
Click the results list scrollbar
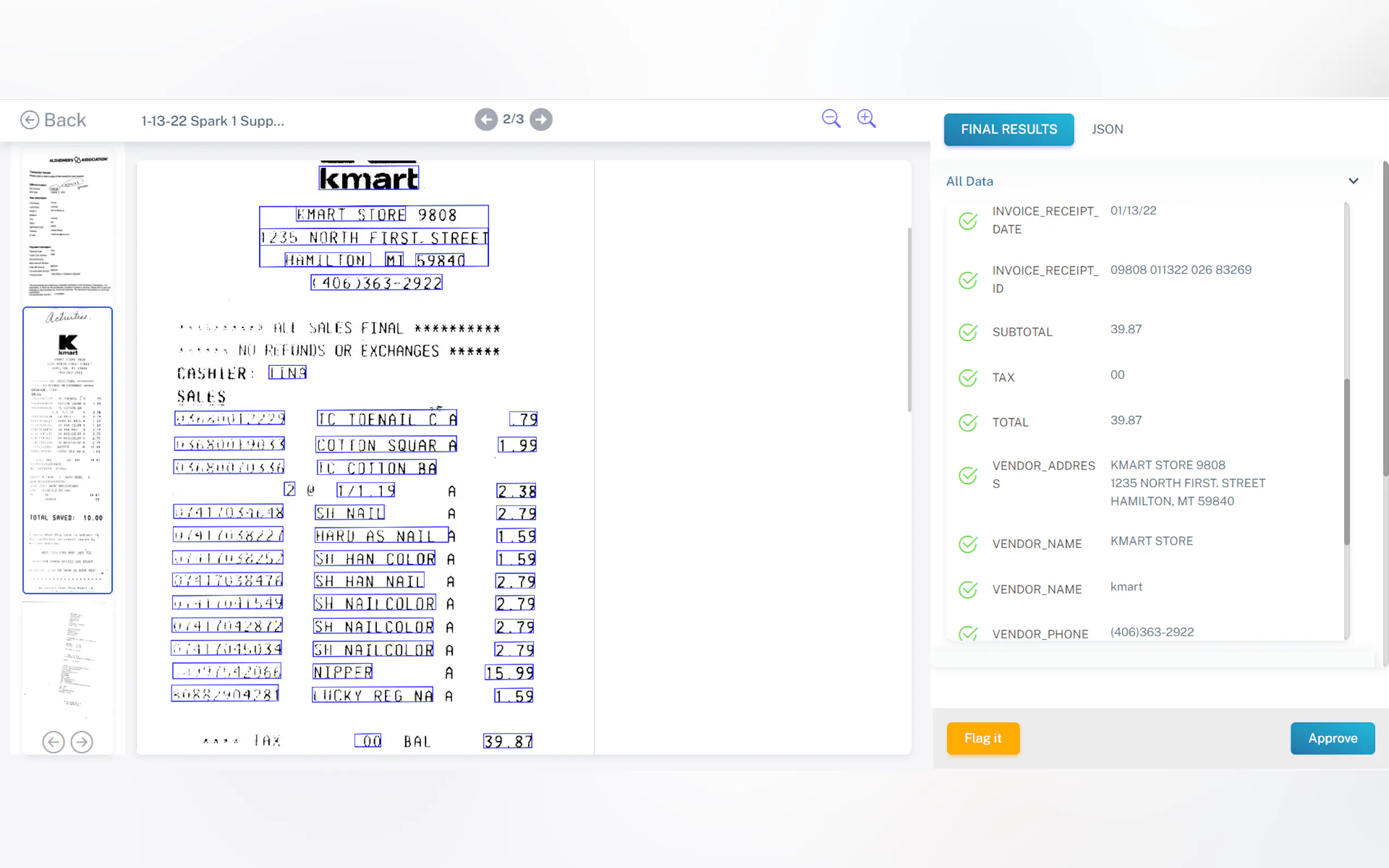[1346, 462]
